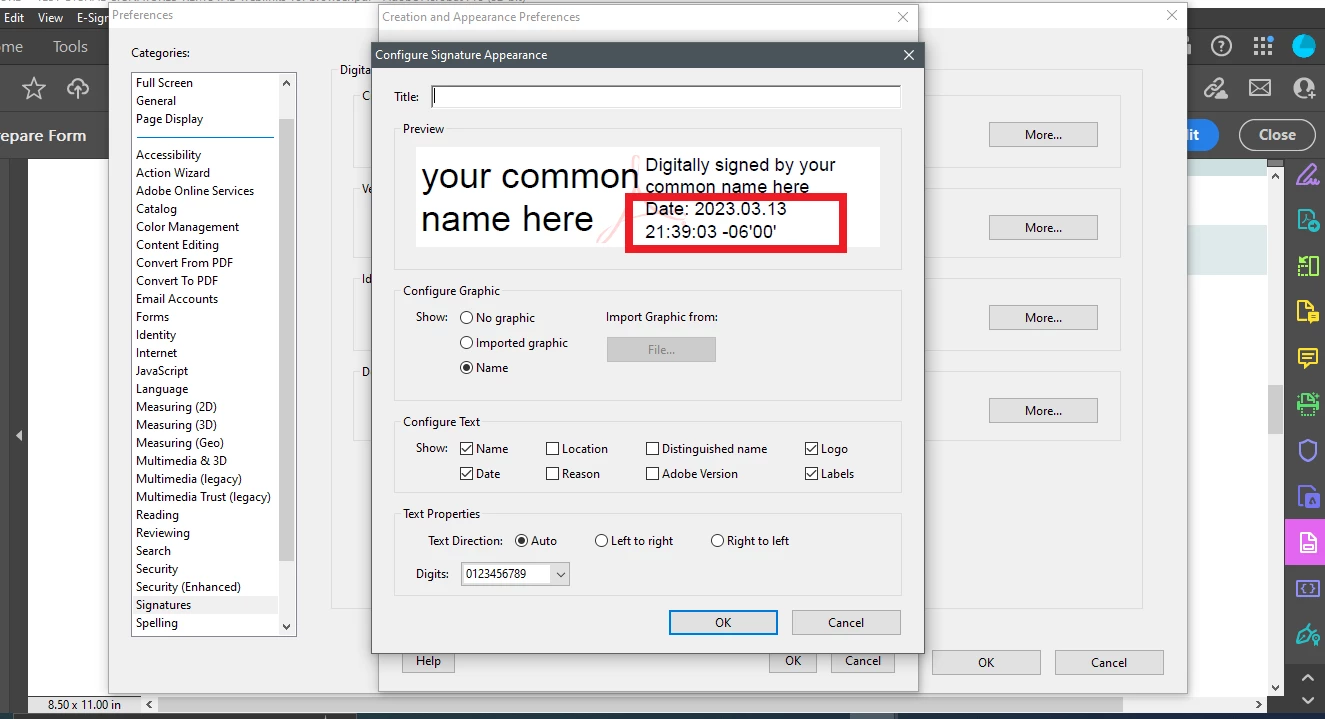Open the Digits dropdown
Screen dimensions: 1325x719
point(515,574)
